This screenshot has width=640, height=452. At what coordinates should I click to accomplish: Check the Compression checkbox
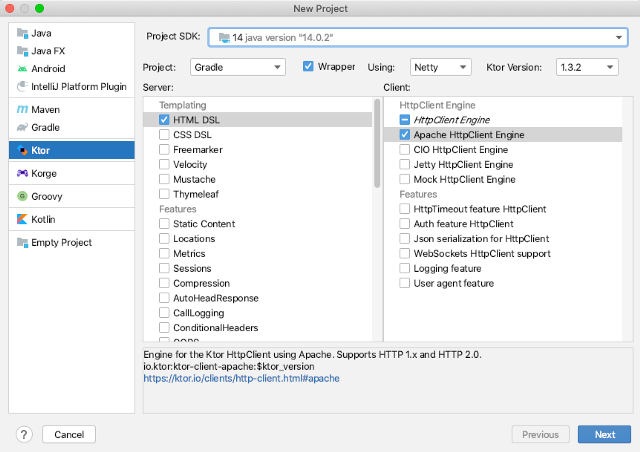point(164,283)
